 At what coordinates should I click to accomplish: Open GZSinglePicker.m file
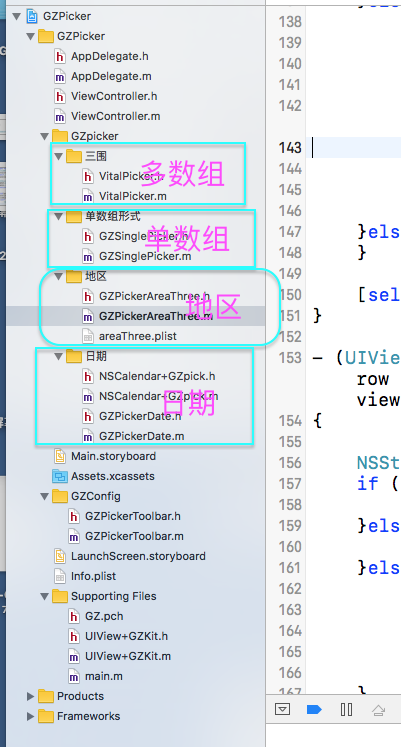[x=145, y=256]
